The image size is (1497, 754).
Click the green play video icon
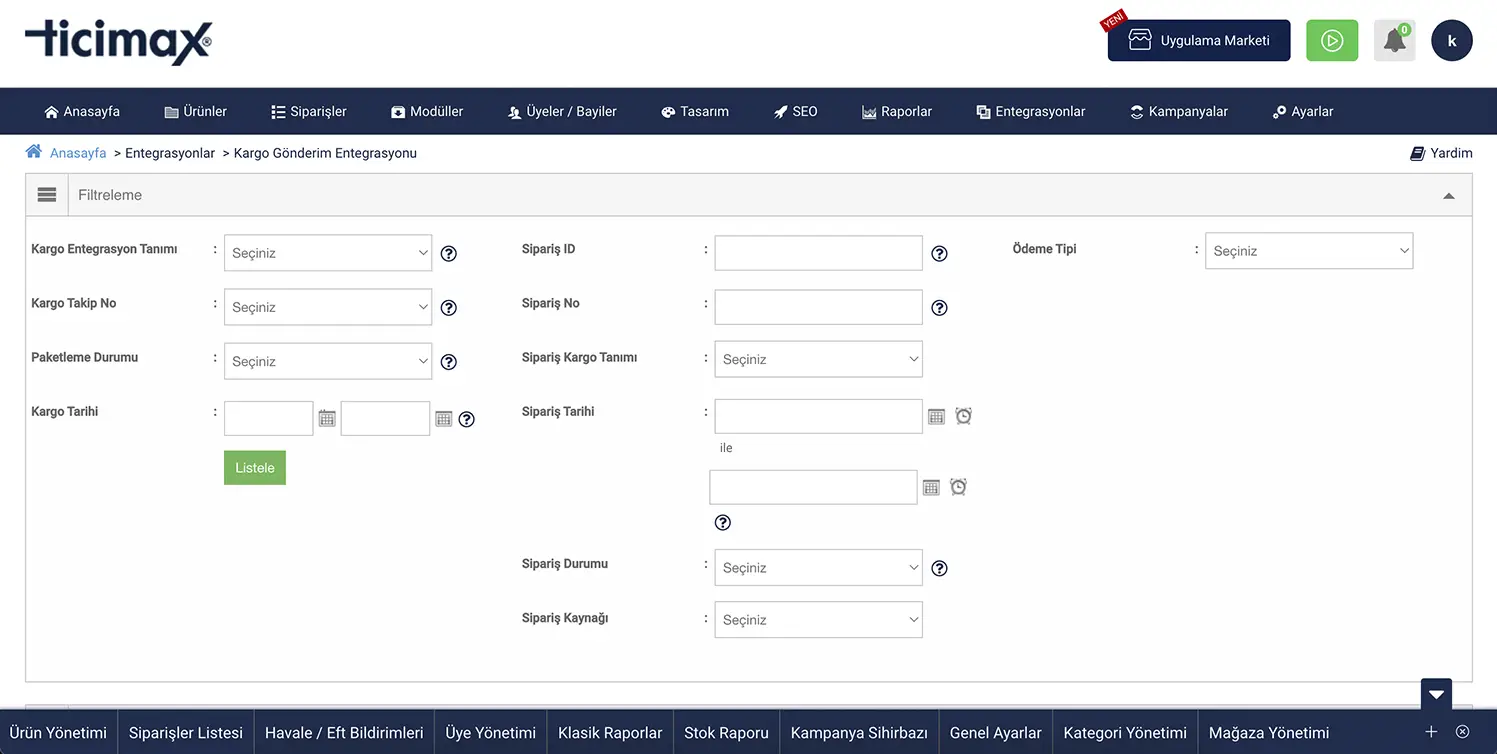[x=1332, y=41]
